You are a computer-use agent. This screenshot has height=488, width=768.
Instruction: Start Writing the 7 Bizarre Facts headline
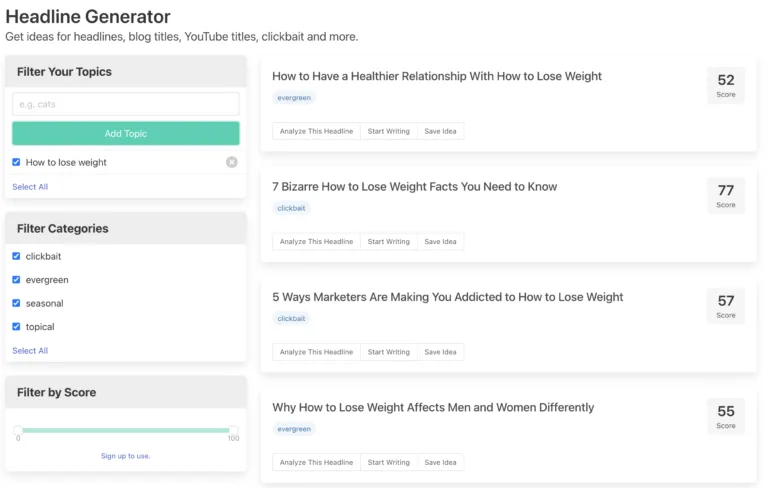click(x=389, y=242)
